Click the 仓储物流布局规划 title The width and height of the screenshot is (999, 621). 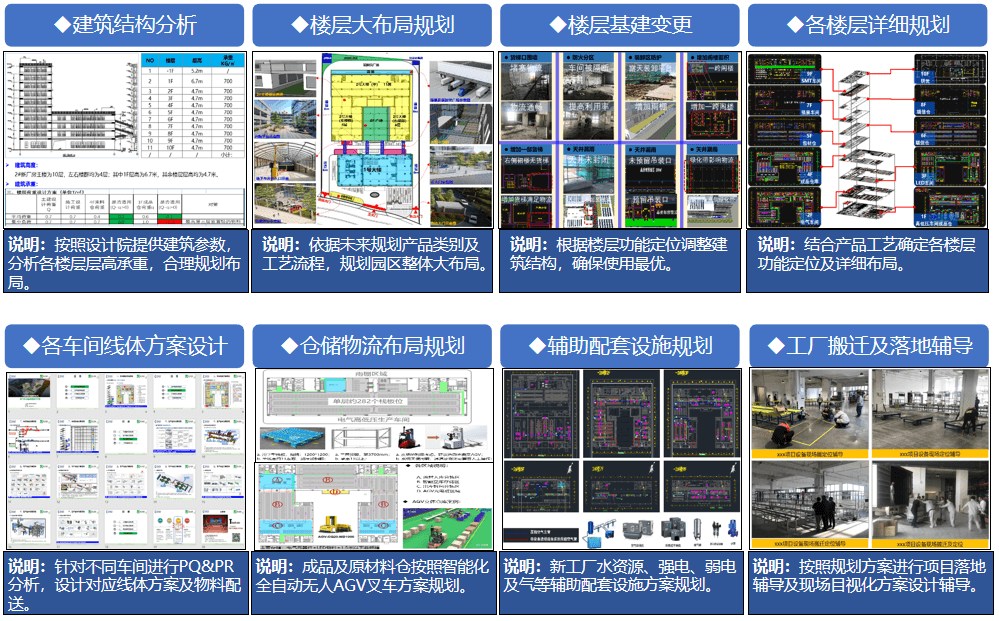pos(372,346)
